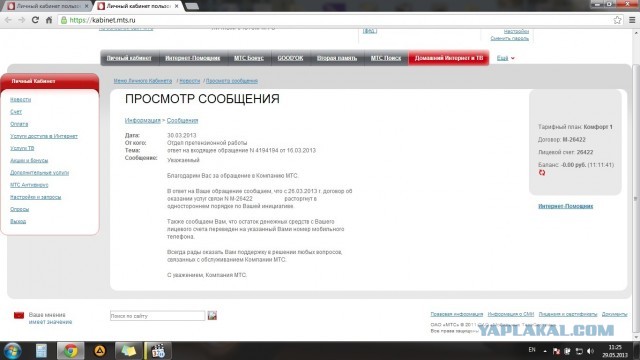Open Услуги ТВ sidebar link
Screen dimensions: 640x360
(22, 148)
